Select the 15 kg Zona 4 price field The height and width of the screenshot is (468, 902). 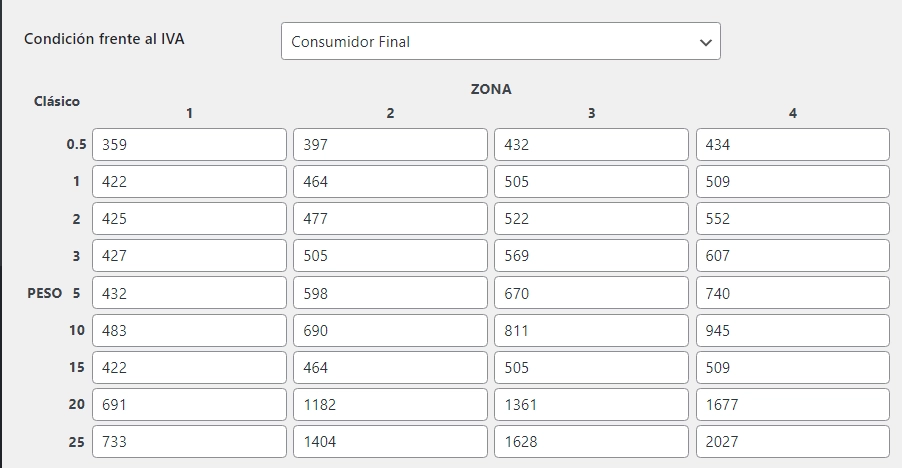coord(792,367)
